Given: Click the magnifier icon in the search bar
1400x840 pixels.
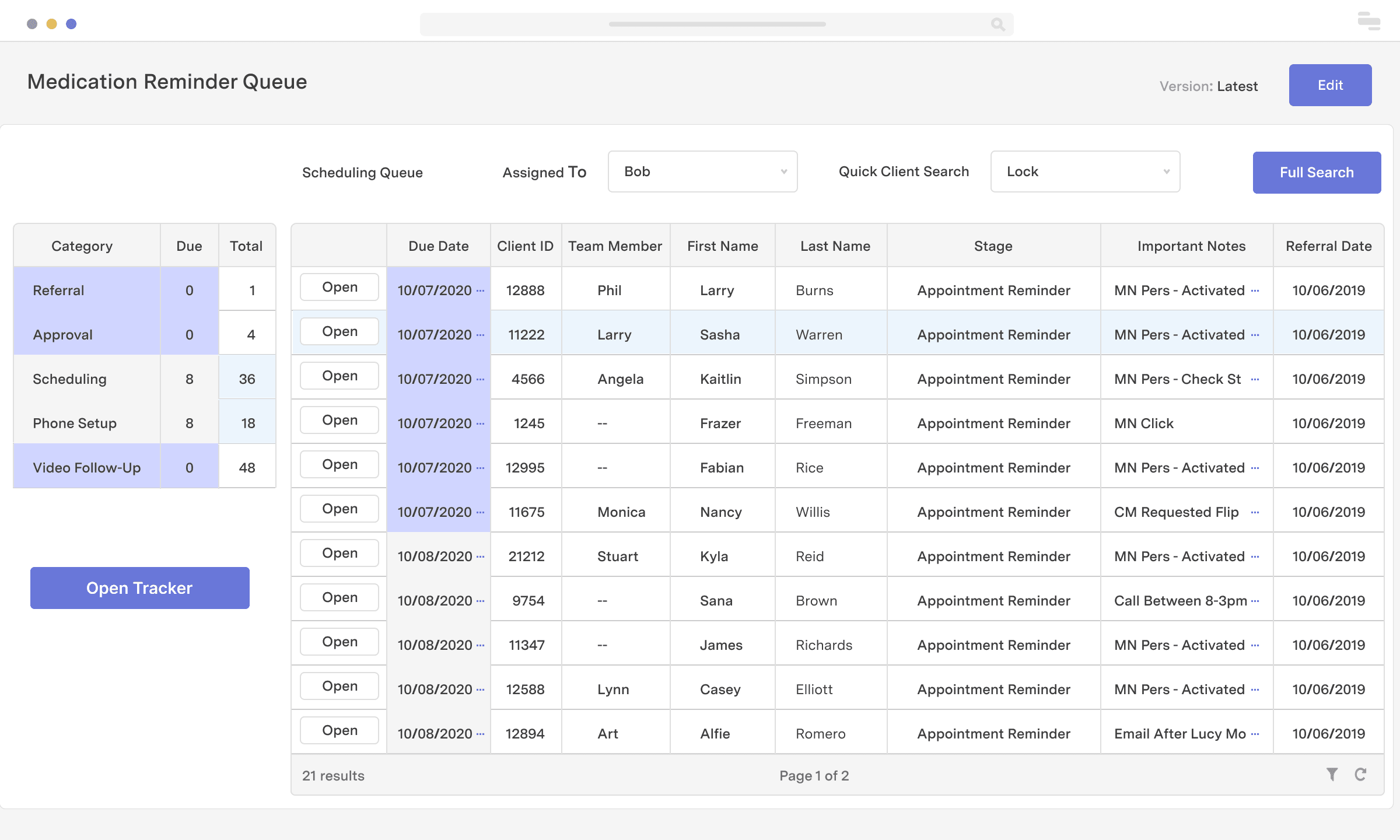Looking at the screenshot, I should 998,24.
